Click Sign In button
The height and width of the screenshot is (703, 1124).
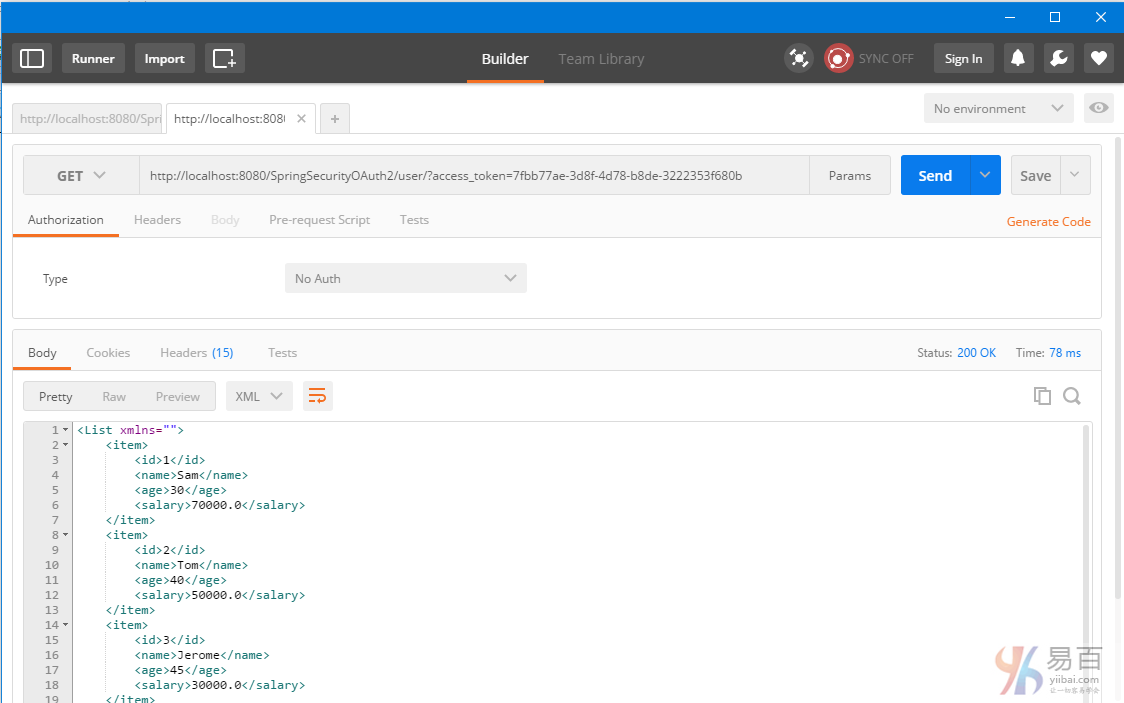[963, 58]
